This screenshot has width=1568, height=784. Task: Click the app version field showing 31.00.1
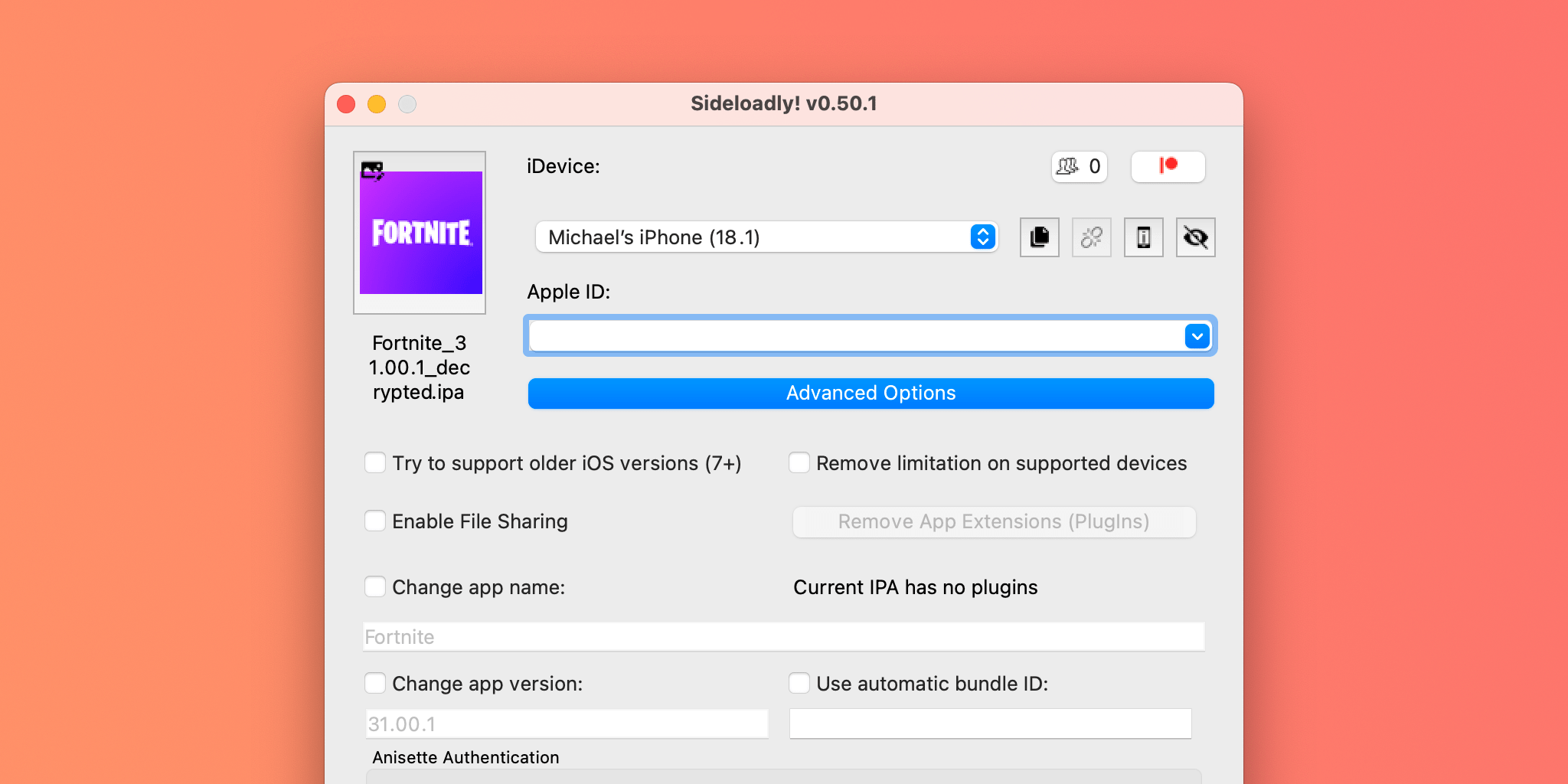coord(567,723)
